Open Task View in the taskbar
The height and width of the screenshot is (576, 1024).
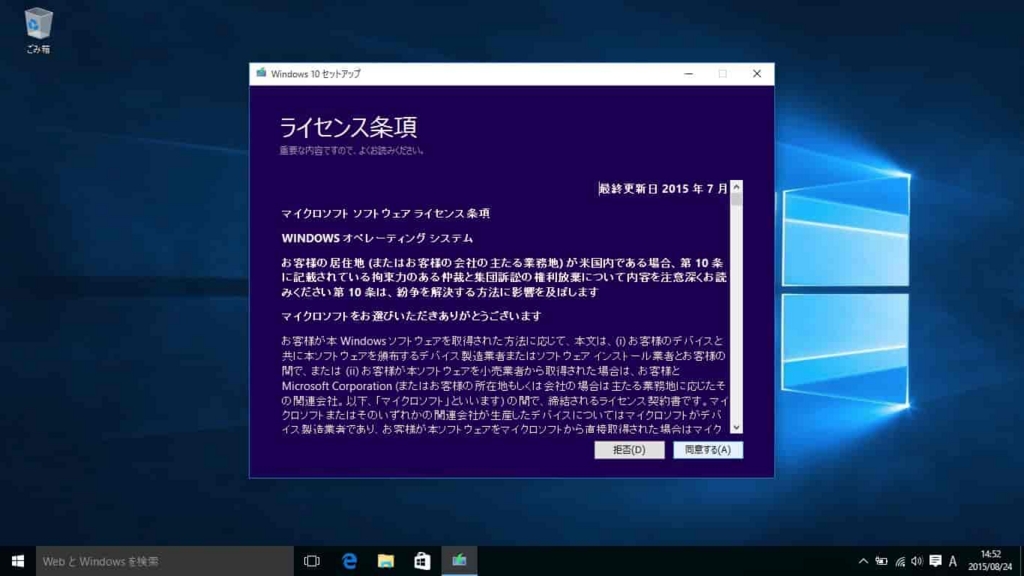[x=312, y=561]
